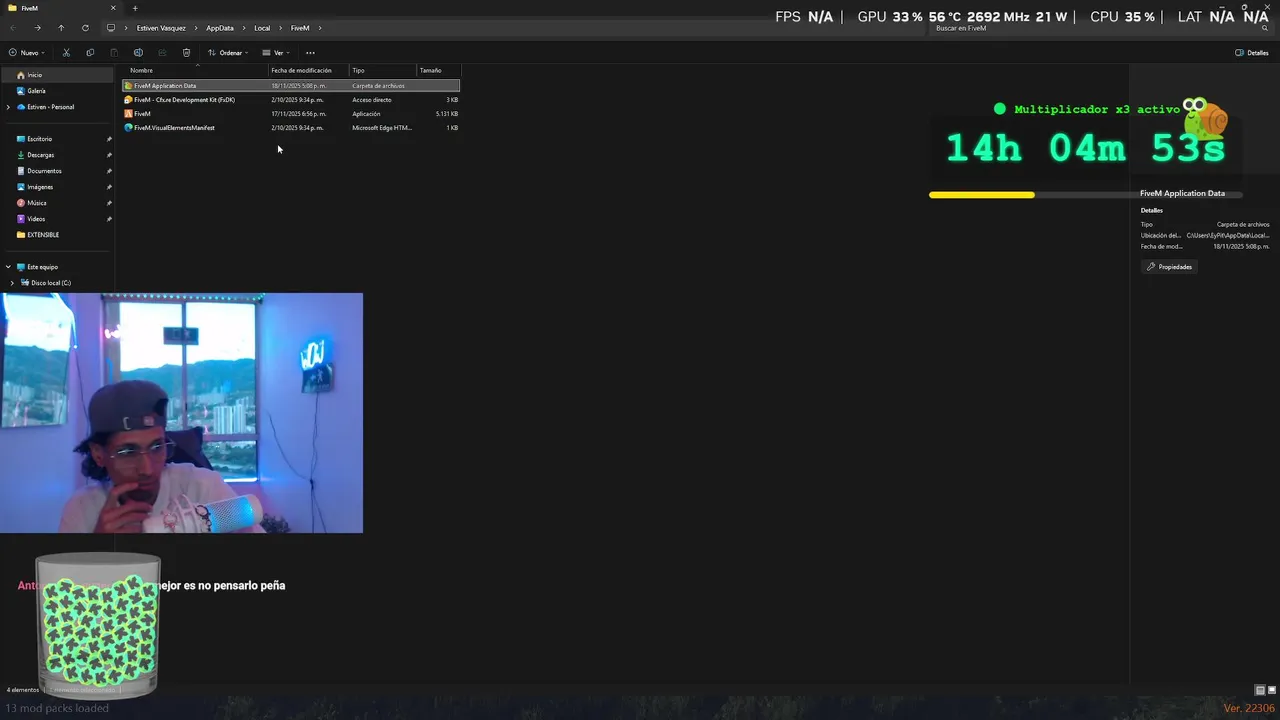This screenshot has height=720, width=1280.
Task: Expand chevron after FiveM in address bar
Action: [320, 28]
